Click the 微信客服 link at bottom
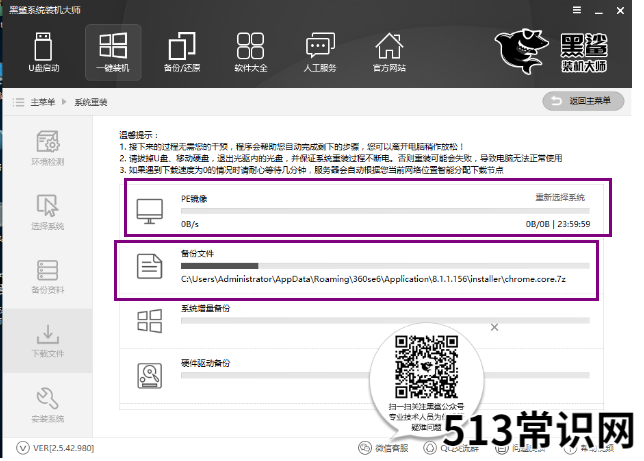This screenshot has height=461, width=644. click(383, 448)
